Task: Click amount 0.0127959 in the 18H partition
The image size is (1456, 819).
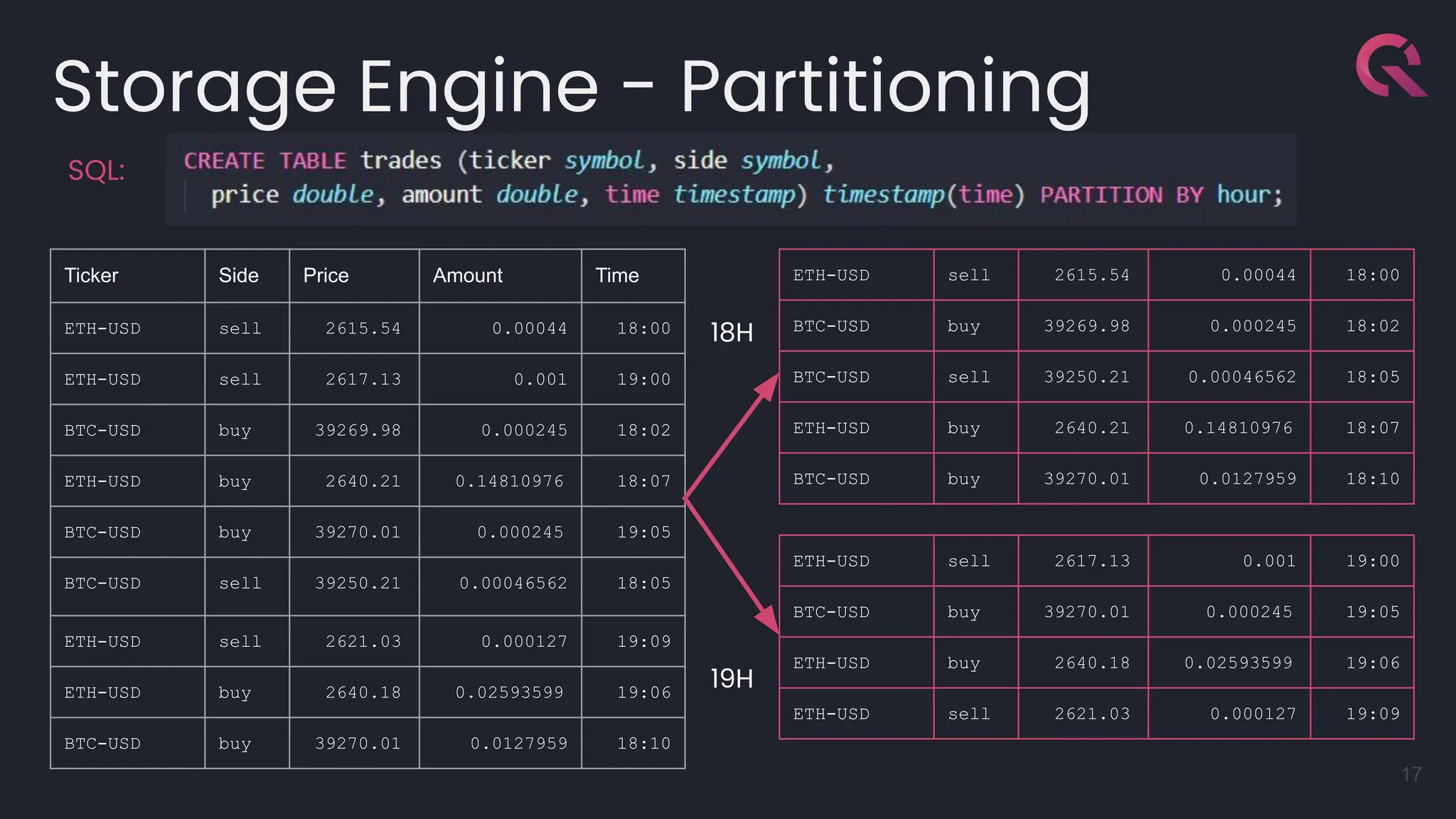Action: point(1248,479)
